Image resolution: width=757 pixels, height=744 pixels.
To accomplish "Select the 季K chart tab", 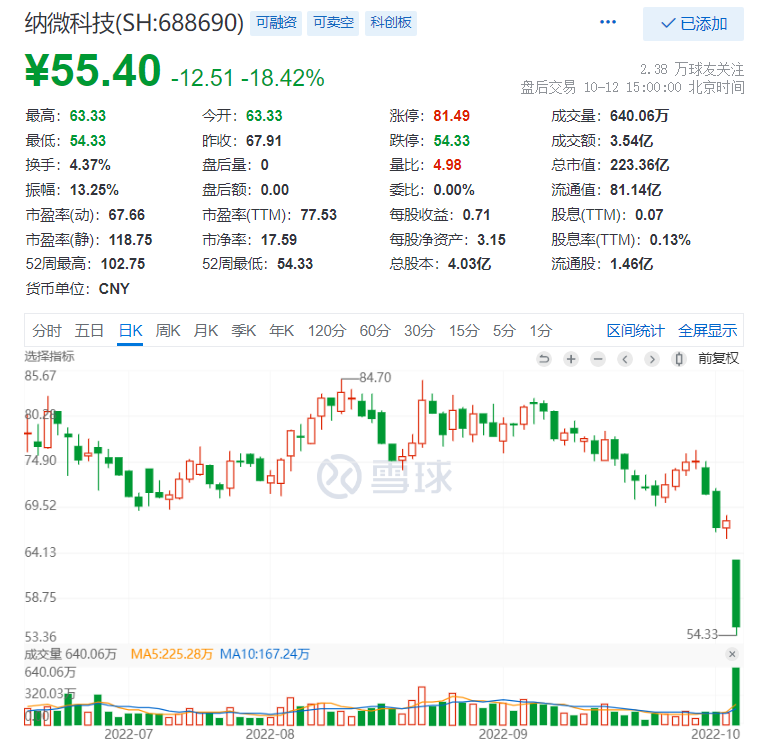I will (244, 331).
